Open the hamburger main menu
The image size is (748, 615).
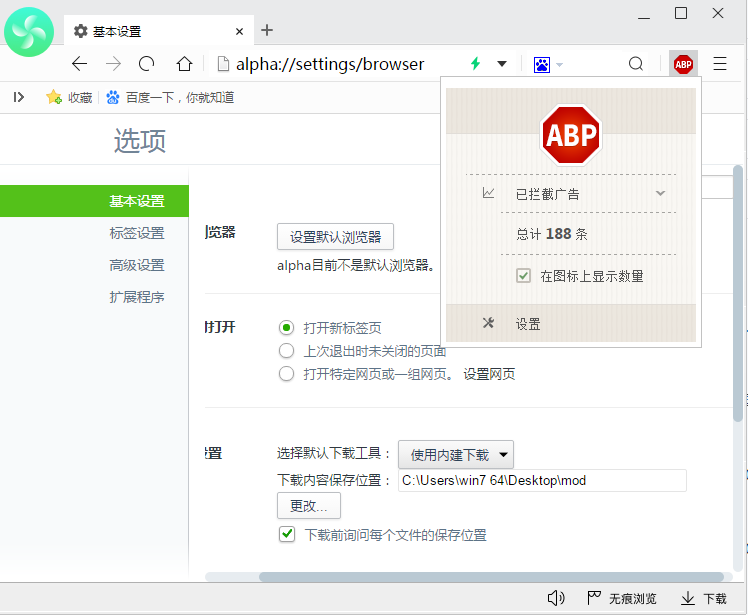pyautogui.click(x=719, y=63)
